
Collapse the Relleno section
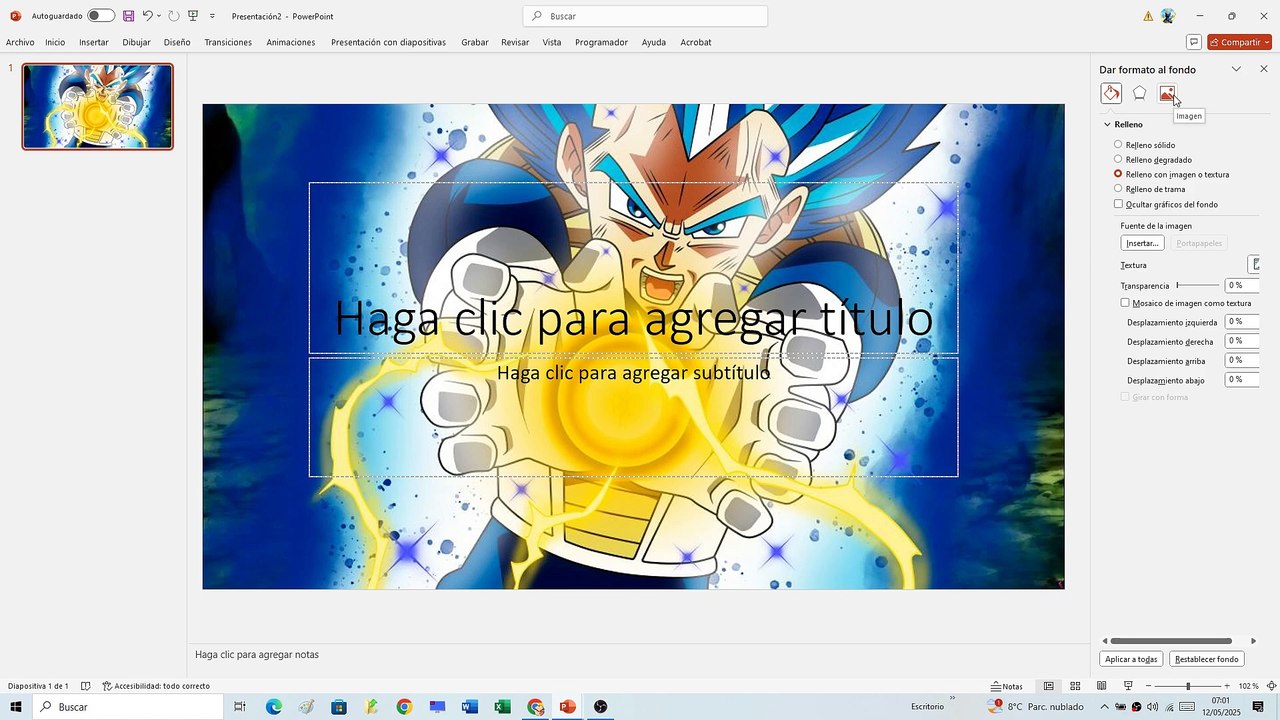[1107, 125]
